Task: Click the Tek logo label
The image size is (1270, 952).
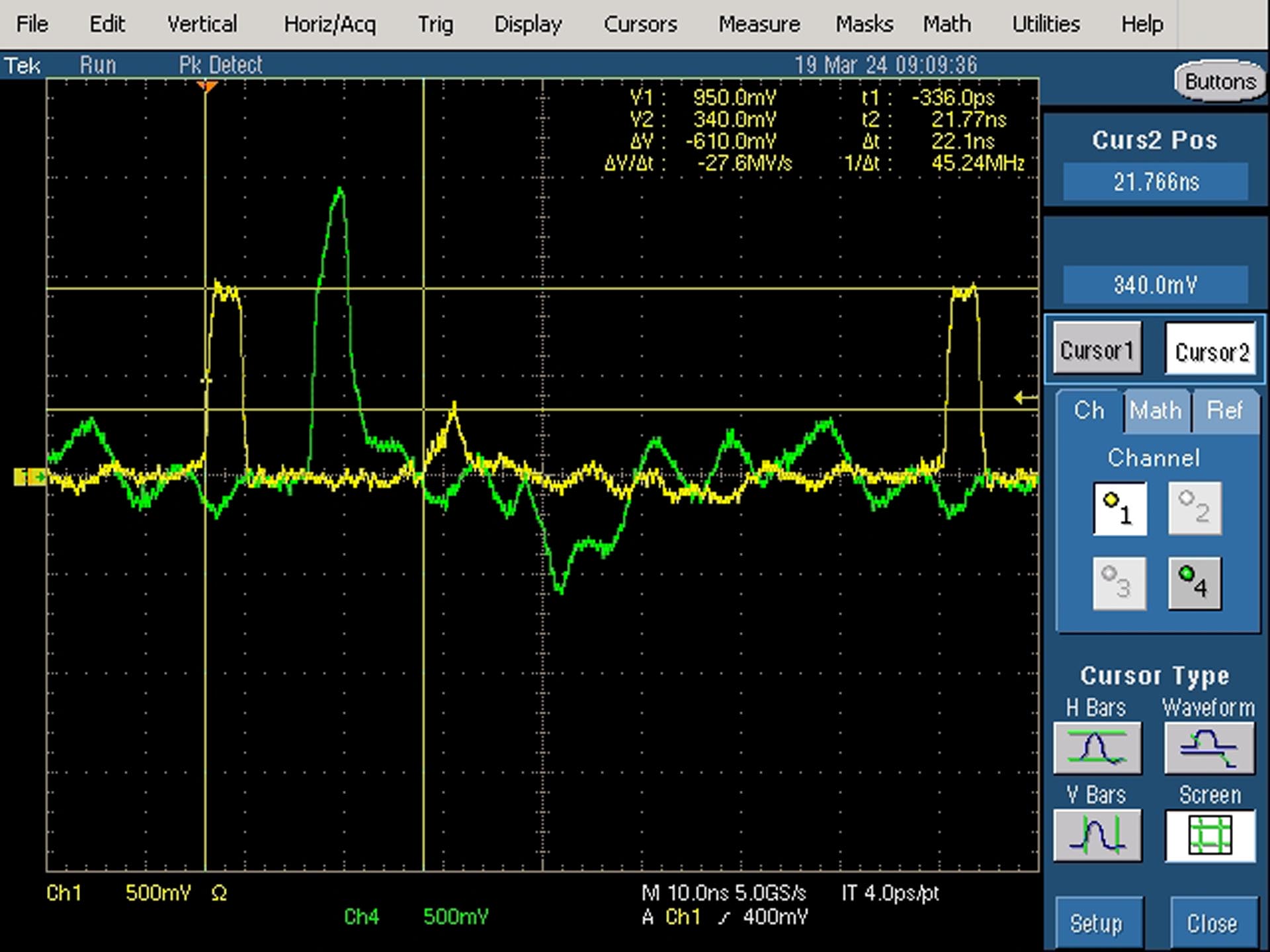Action: click(22, 65)
